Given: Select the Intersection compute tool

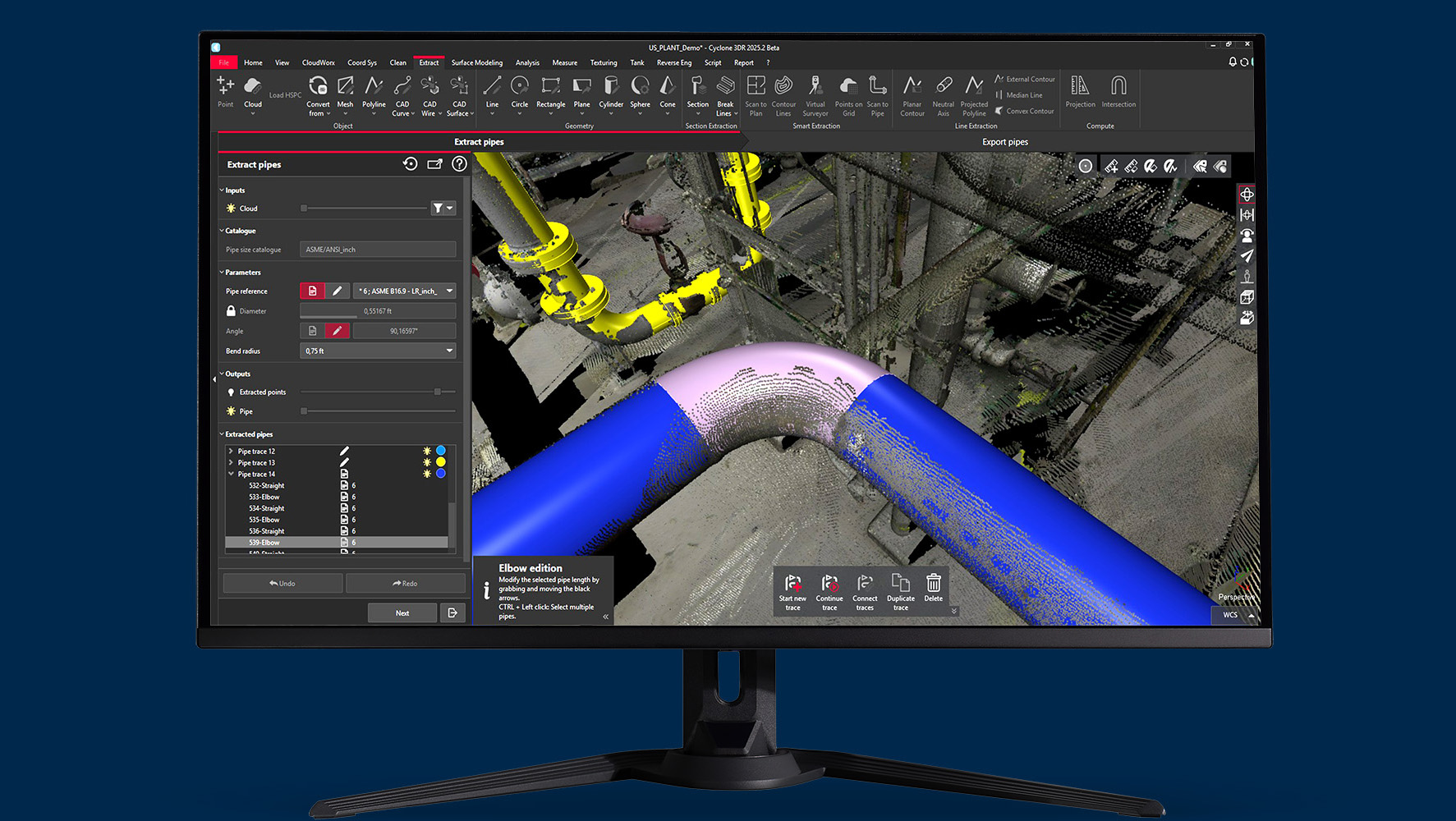Looking at the screenshot, I should click(x=1118, y=91).
